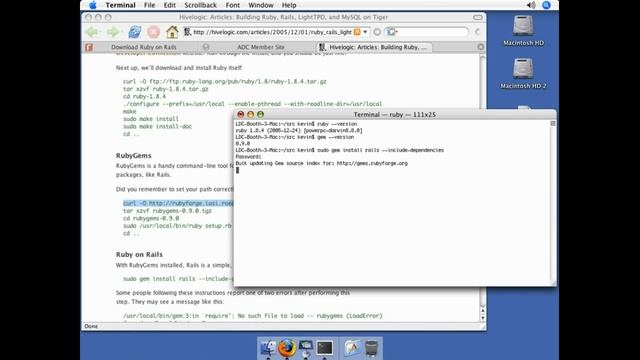Click the highlighted curl rubyforge command
This screenshot has height=360, width=640.
click(178, 203)
